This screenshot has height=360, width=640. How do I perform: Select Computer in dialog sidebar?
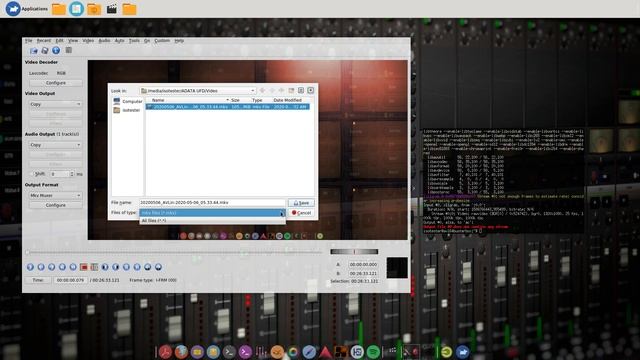point(128,101)
